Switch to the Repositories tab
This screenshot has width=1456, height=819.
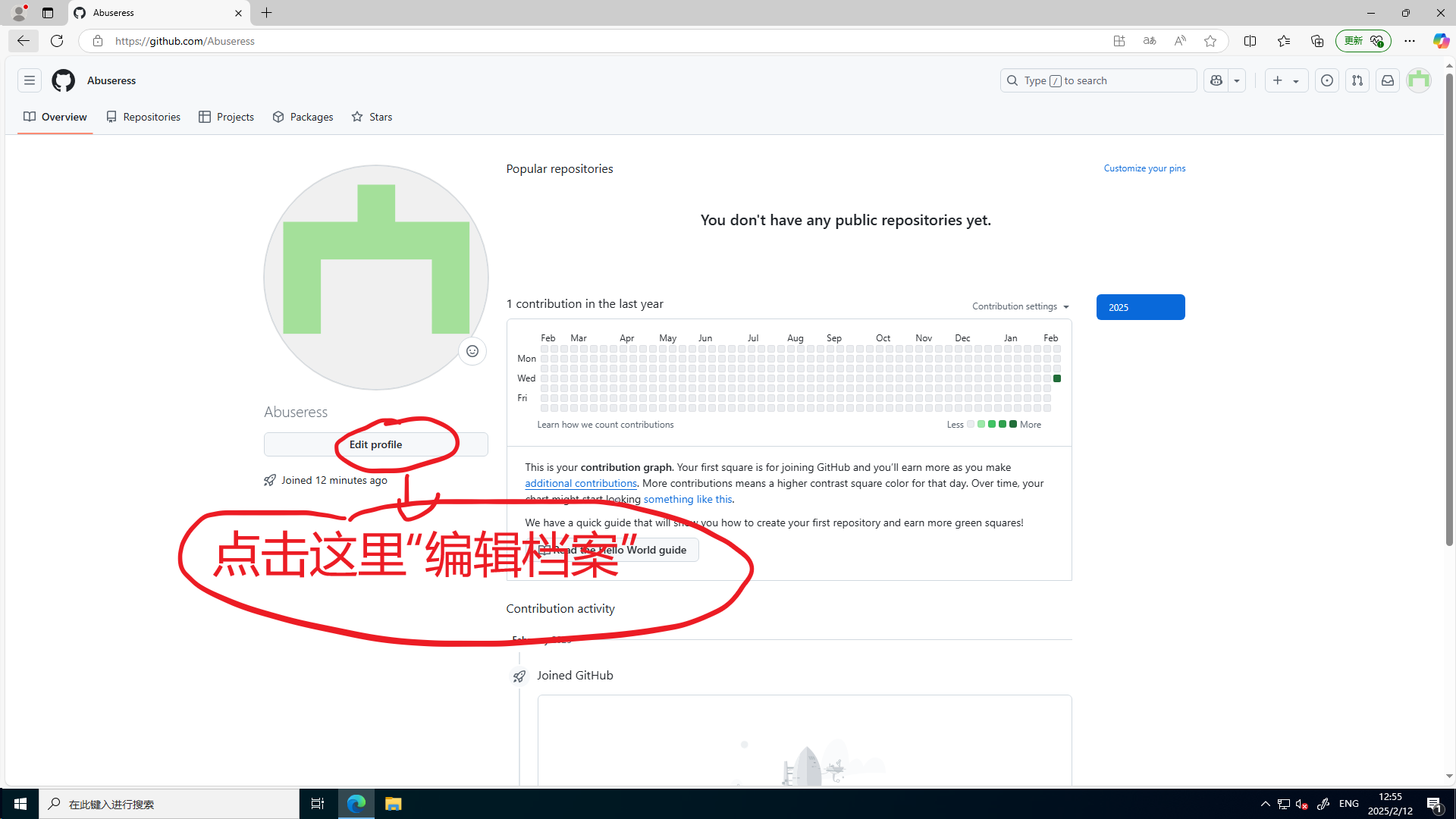143,117
